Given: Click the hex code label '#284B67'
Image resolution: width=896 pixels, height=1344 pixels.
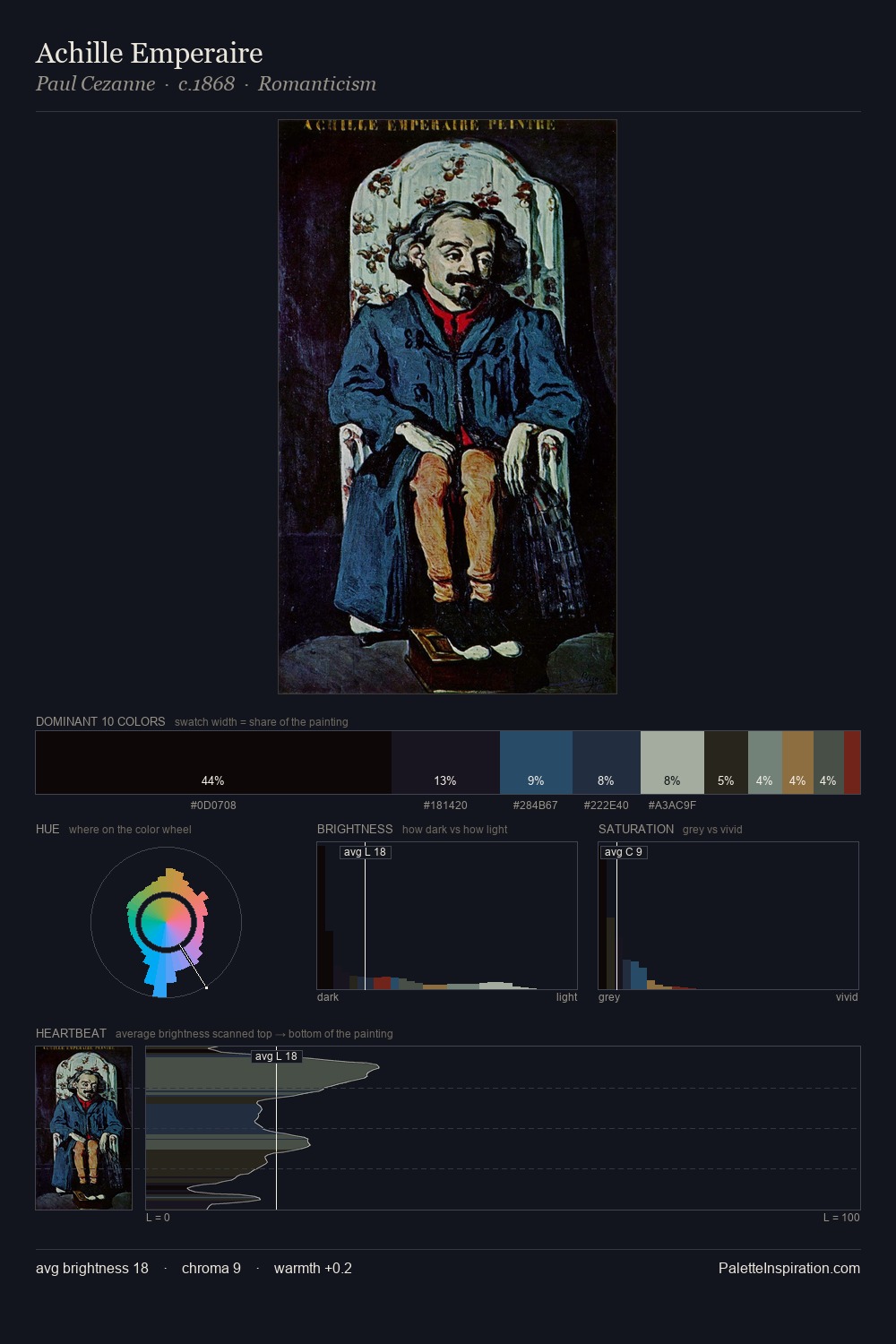Looking at the screenshot, I should 536,806.
